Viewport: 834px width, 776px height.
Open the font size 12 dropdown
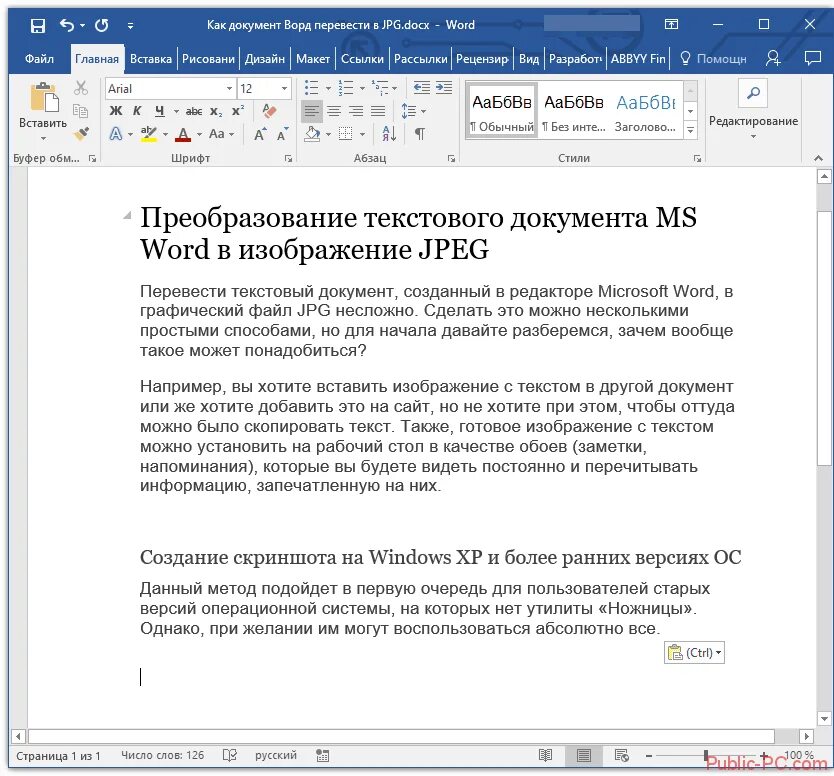(285, 88)
